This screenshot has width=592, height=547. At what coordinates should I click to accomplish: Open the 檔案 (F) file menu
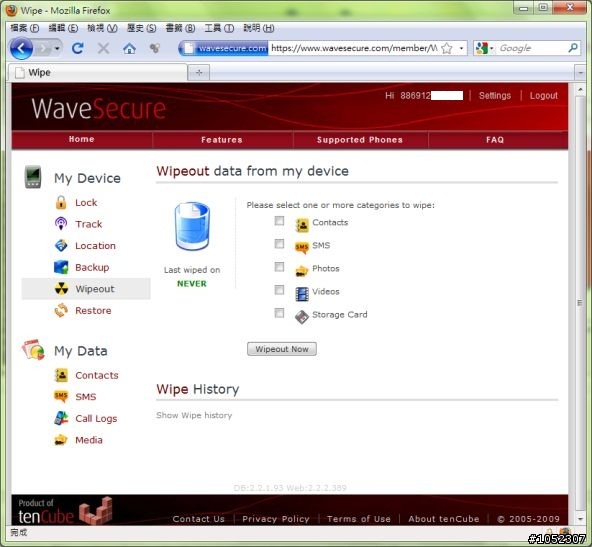25,28
